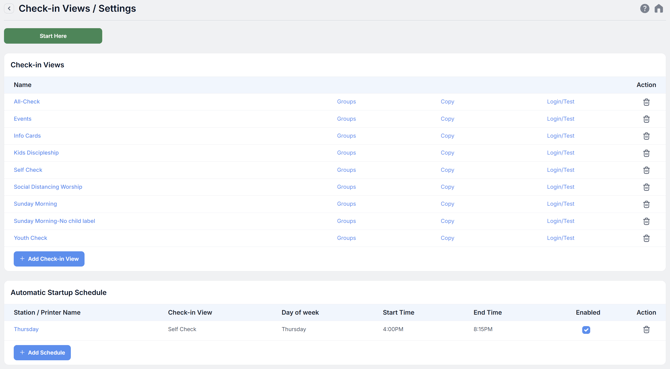Click Login/Test for Events

561,119
